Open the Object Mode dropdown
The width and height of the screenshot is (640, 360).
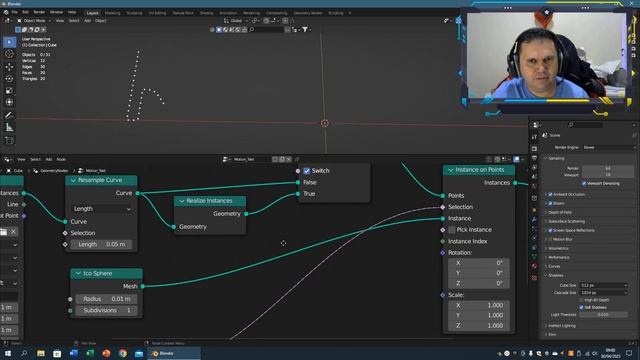(34, 20)
